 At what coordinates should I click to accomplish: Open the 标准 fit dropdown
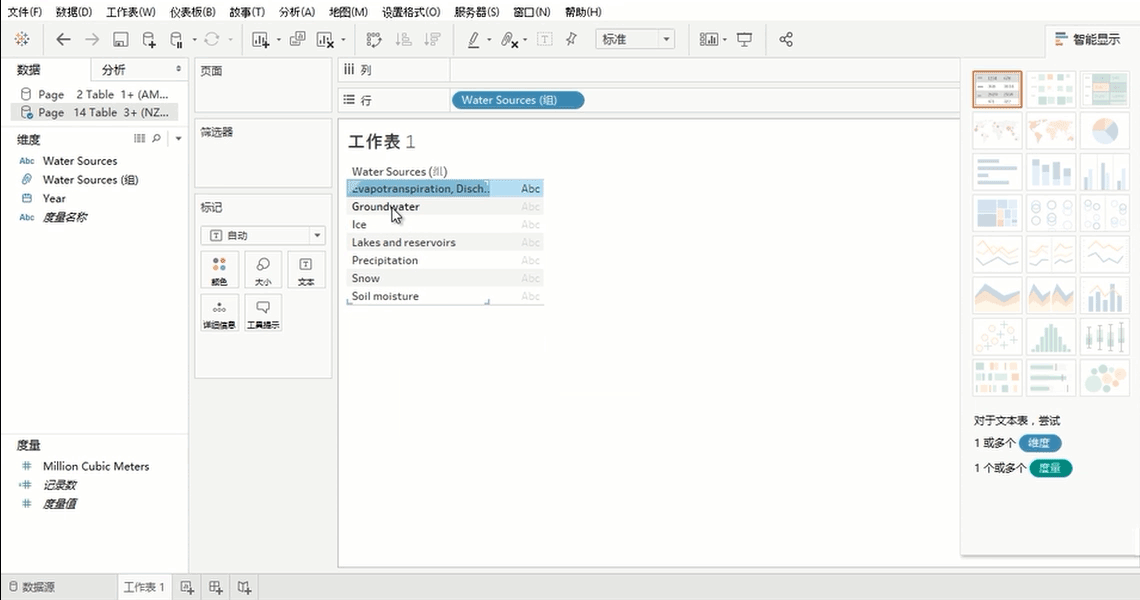[x=635, y=39]
